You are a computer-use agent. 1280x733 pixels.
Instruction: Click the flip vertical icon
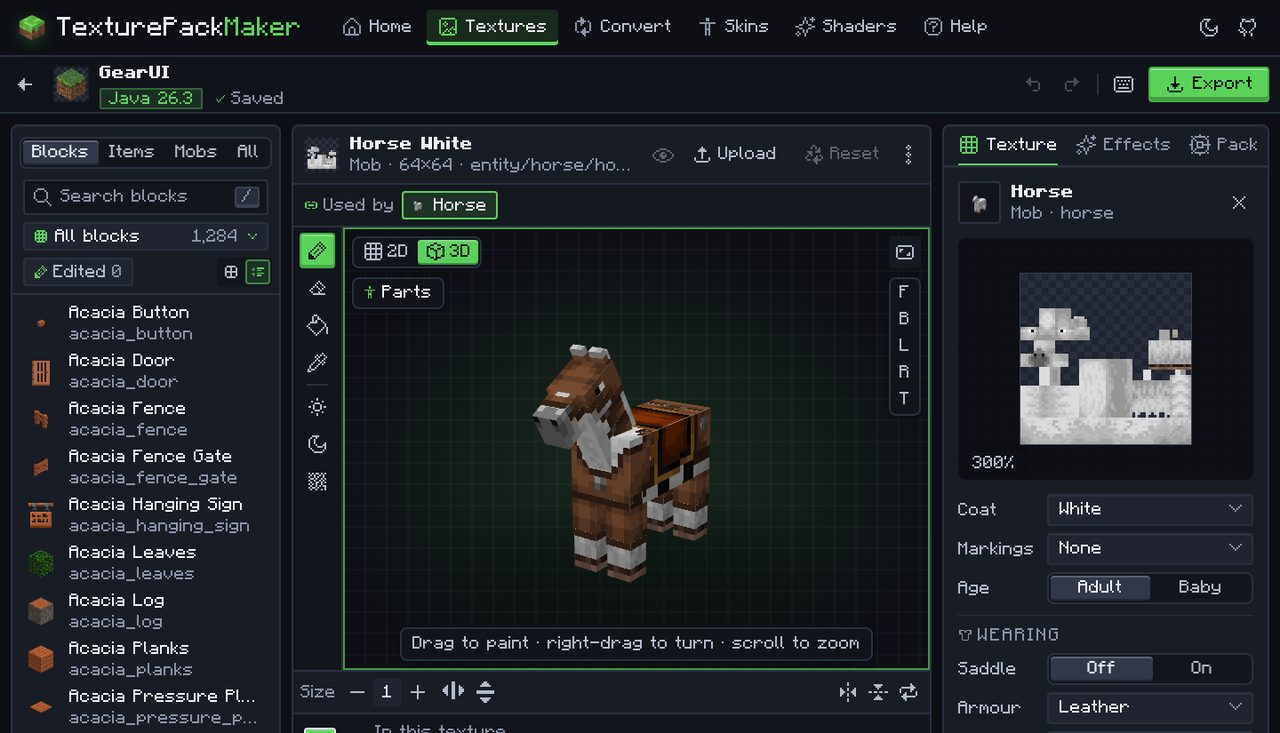click(878, 691)
